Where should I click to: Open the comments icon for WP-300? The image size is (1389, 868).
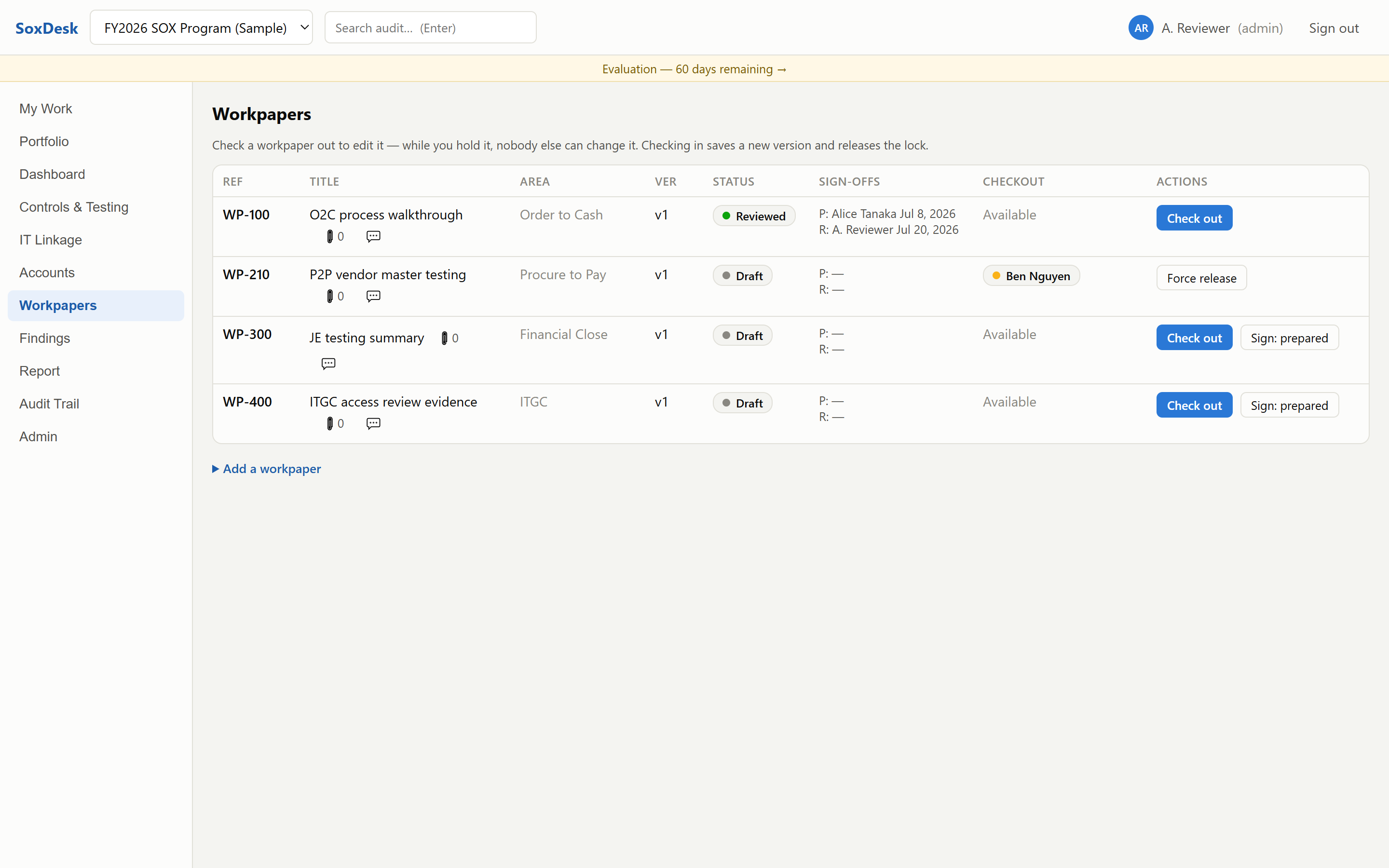(328, 364)
